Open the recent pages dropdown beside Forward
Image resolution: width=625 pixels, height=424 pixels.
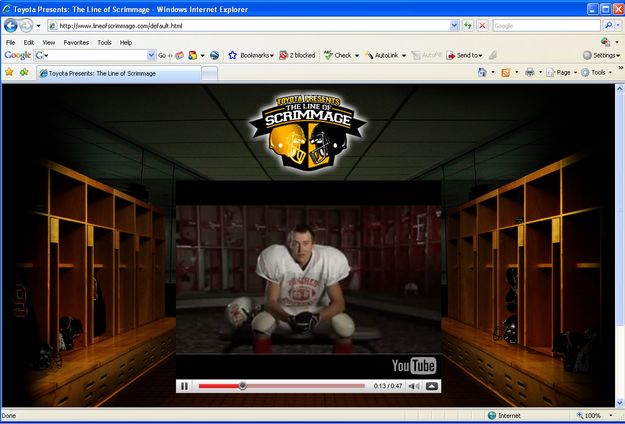pyautogui.click(x=38, y=26)
